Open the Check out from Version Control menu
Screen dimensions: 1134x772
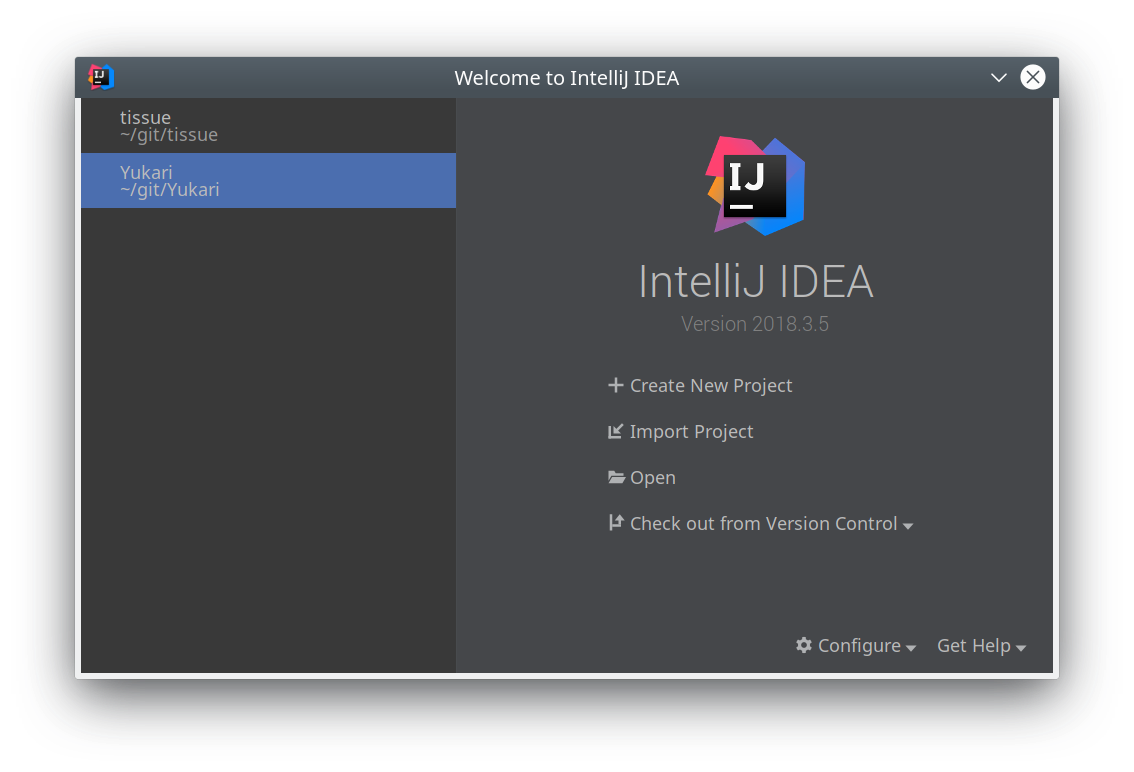coord(764,524)
